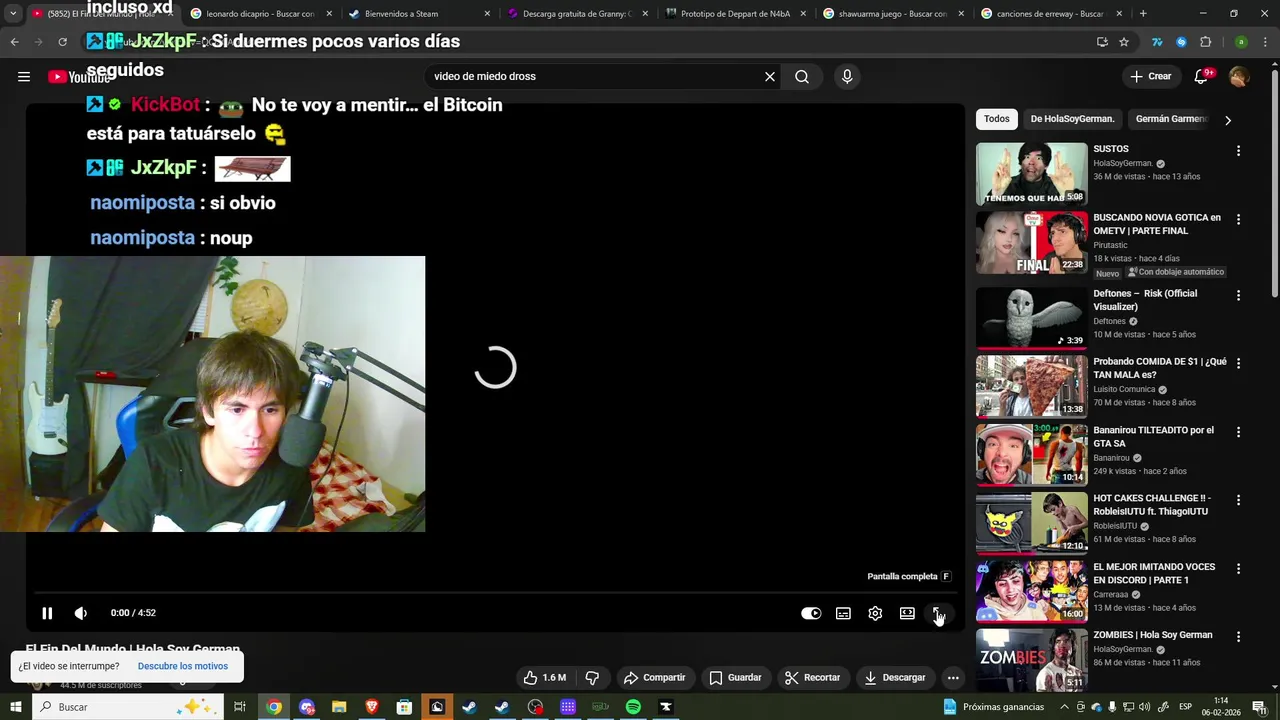Toggle subtitles in the video player
This screenshot has width=1280, height=720.
coord(843,613)
